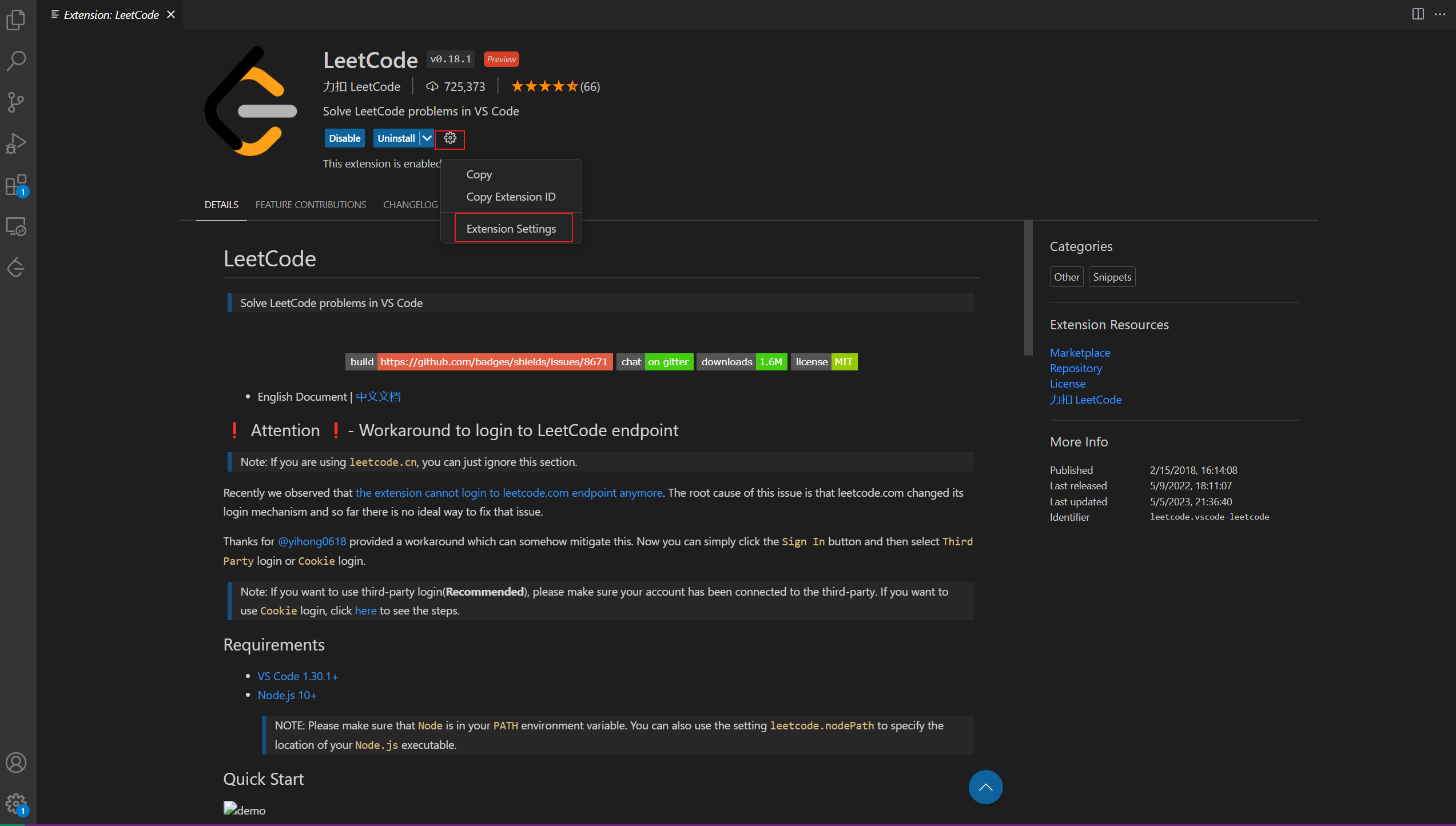
Task: Click the Disable button
Action: (x=344, y=138)
